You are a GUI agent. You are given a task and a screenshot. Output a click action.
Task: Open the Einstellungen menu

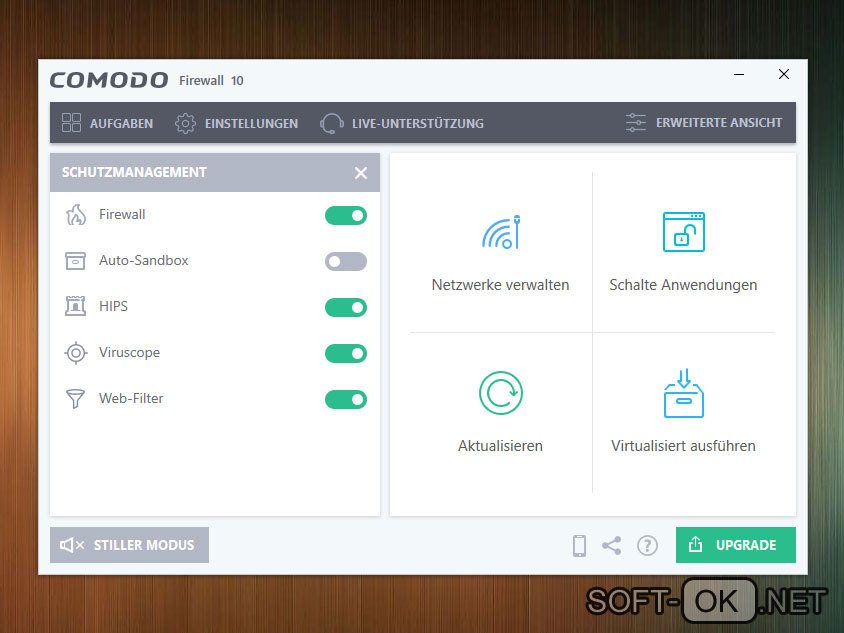point(236,123)
